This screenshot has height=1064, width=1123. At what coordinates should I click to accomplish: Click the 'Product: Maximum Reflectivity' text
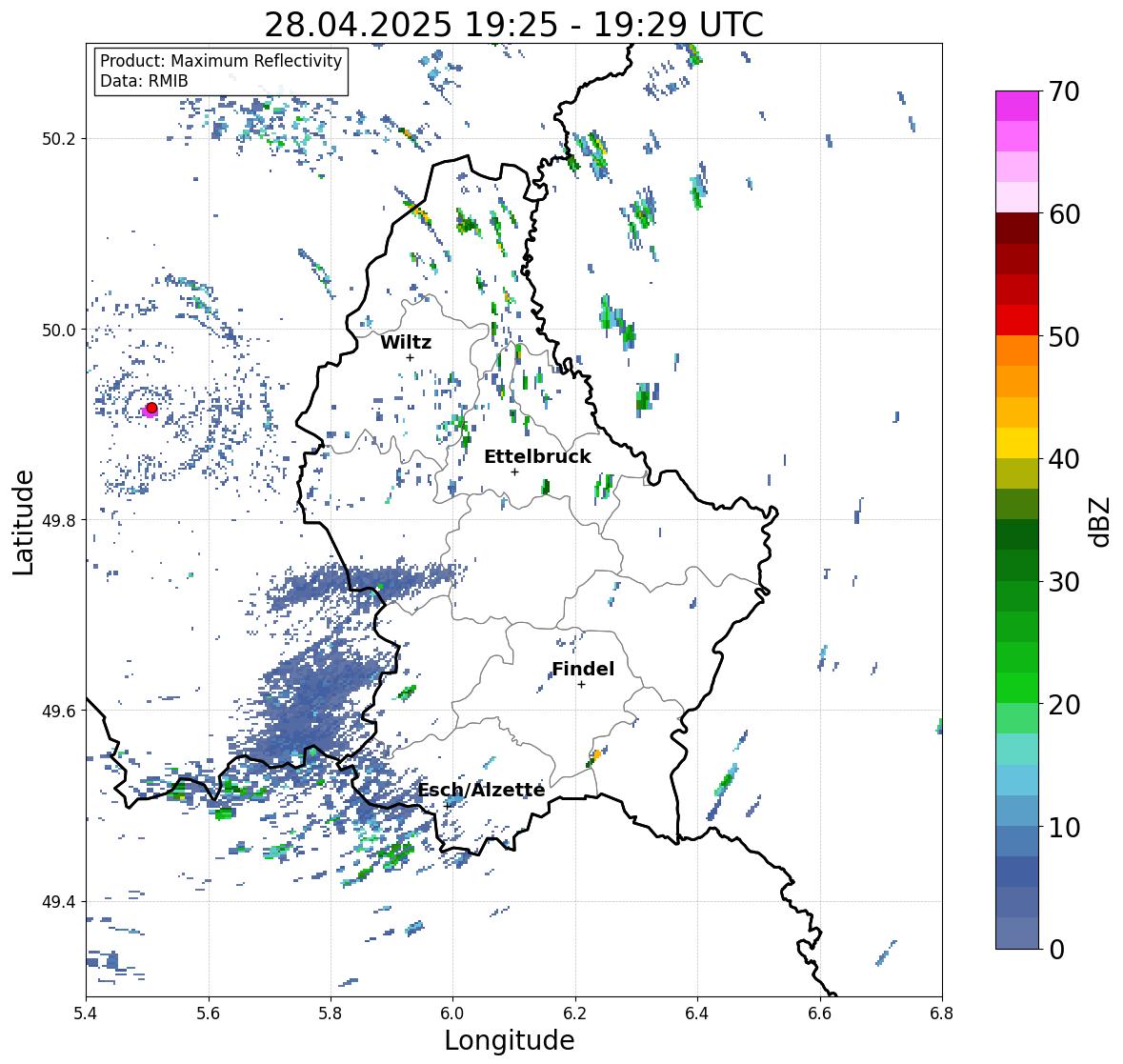221,61
